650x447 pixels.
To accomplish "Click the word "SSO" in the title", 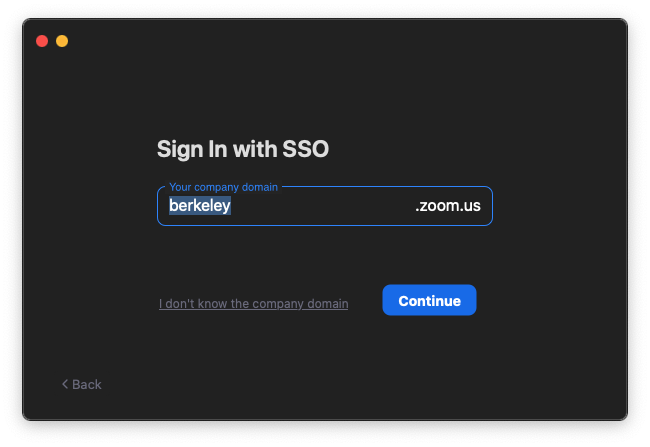I will 306,149.
